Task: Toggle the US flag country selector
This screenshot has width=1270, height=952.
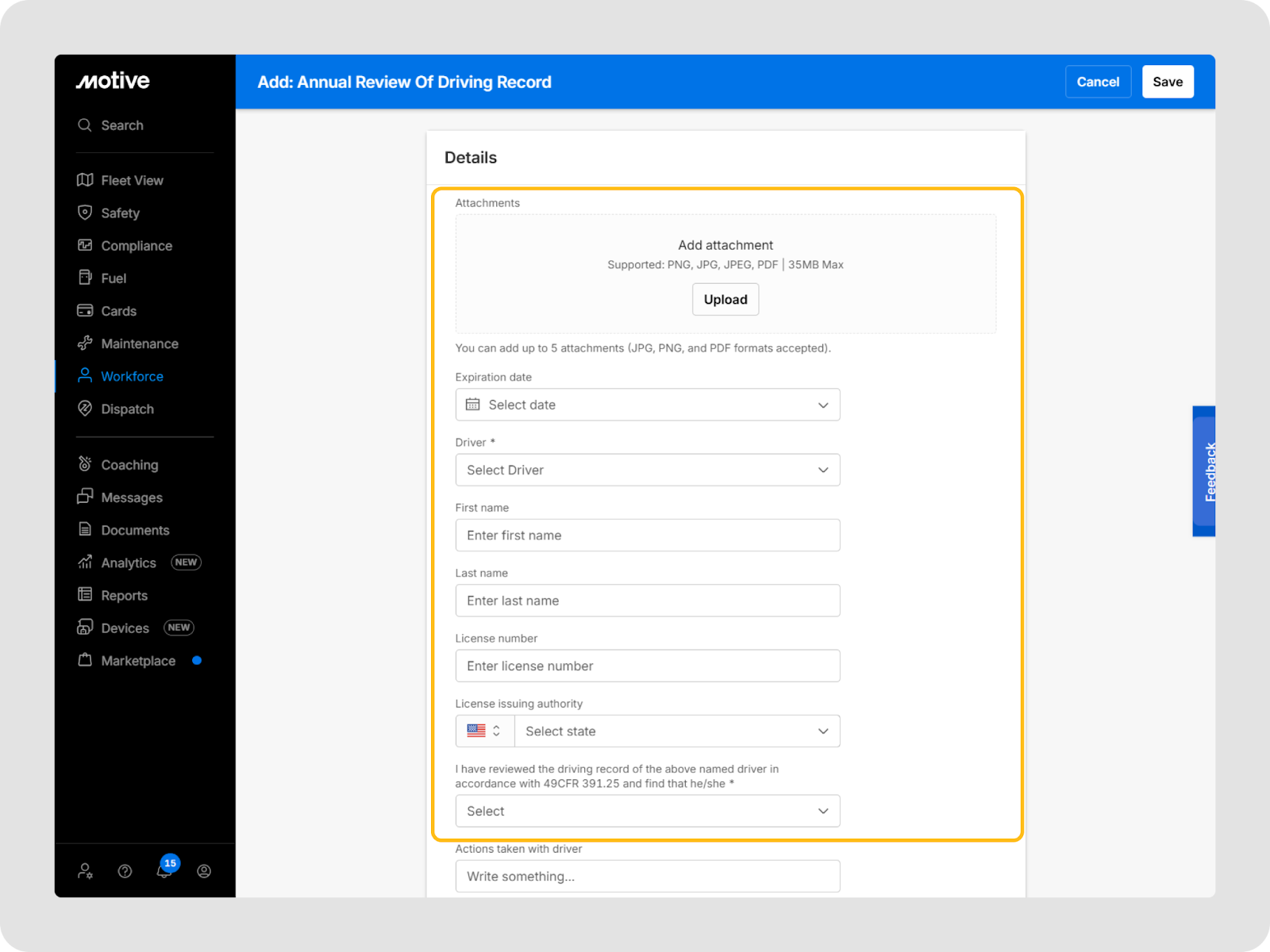Action: pos(484,731)
